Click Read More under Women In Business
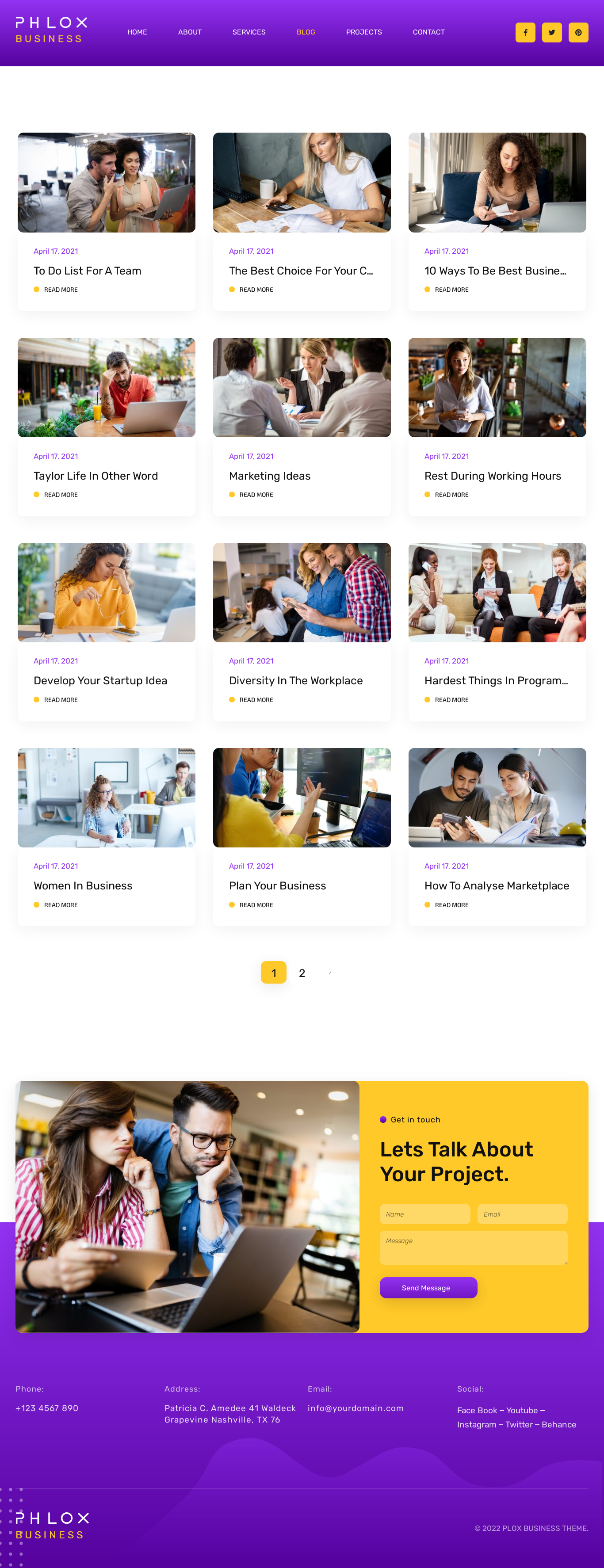The image size is (604, 1568). tap(60, 905)
